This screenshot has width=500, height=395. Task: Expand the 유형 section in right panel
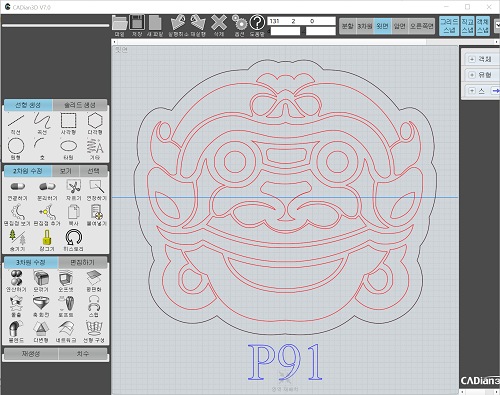tap(472, 75)
